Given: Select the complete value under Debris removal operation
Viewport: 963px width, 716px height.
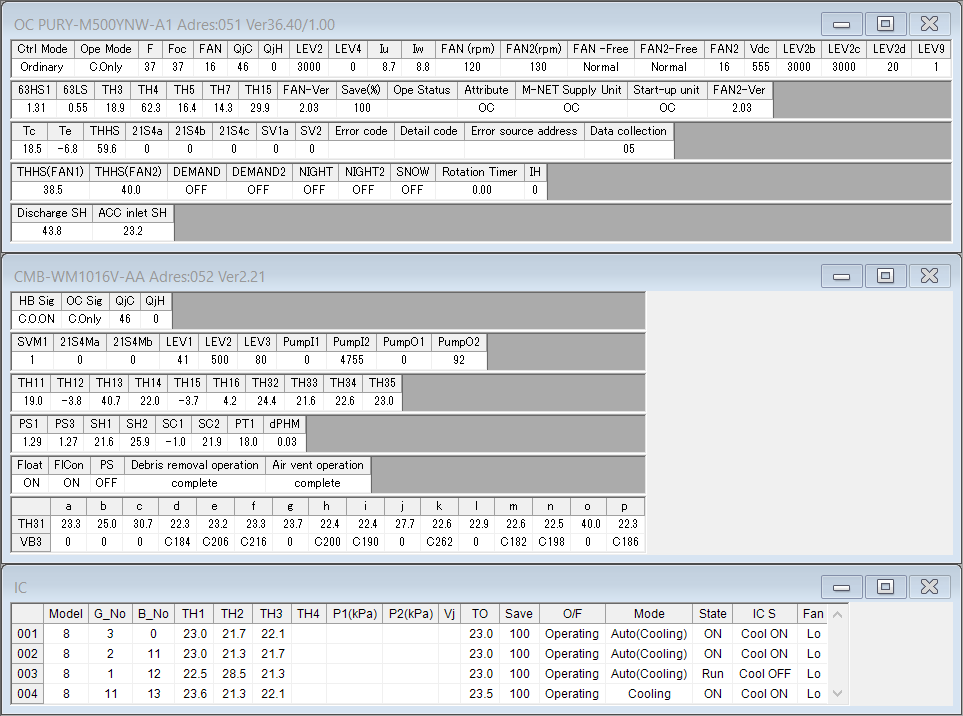Looking at the screenshot, I should [x=193, y=483].
